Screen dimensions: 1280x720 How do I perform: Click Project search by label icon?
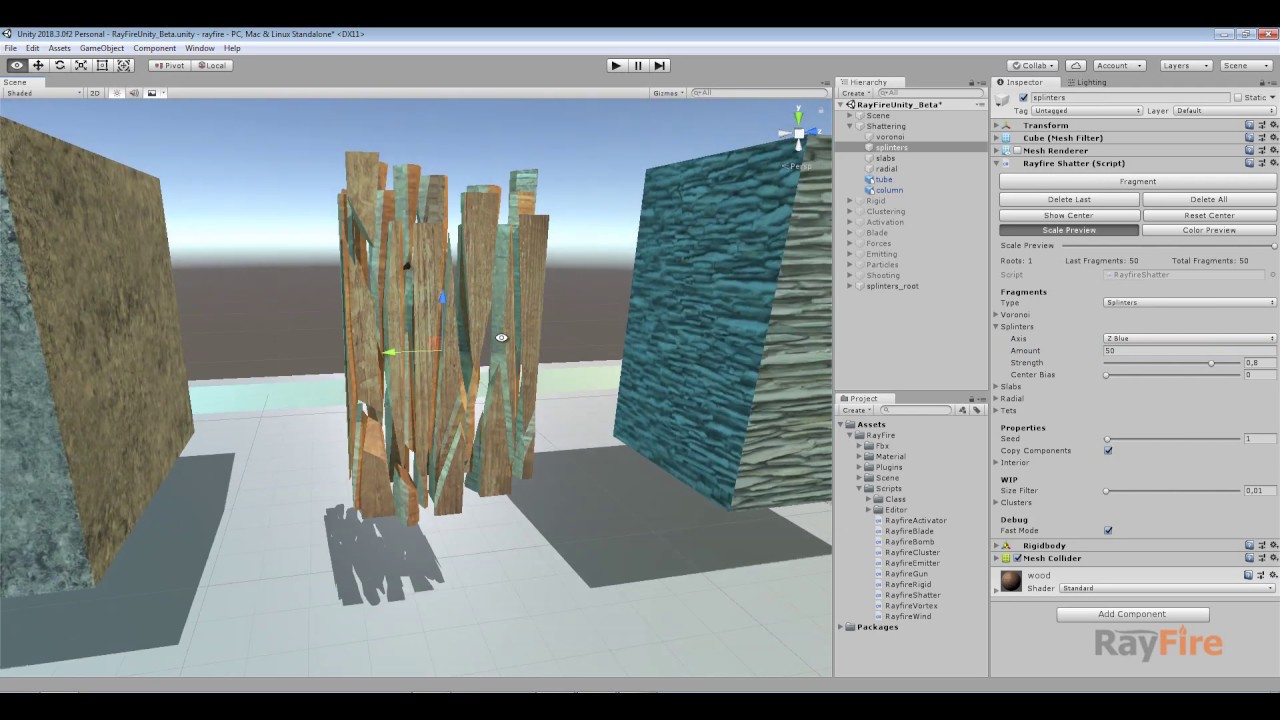point(977,410)
